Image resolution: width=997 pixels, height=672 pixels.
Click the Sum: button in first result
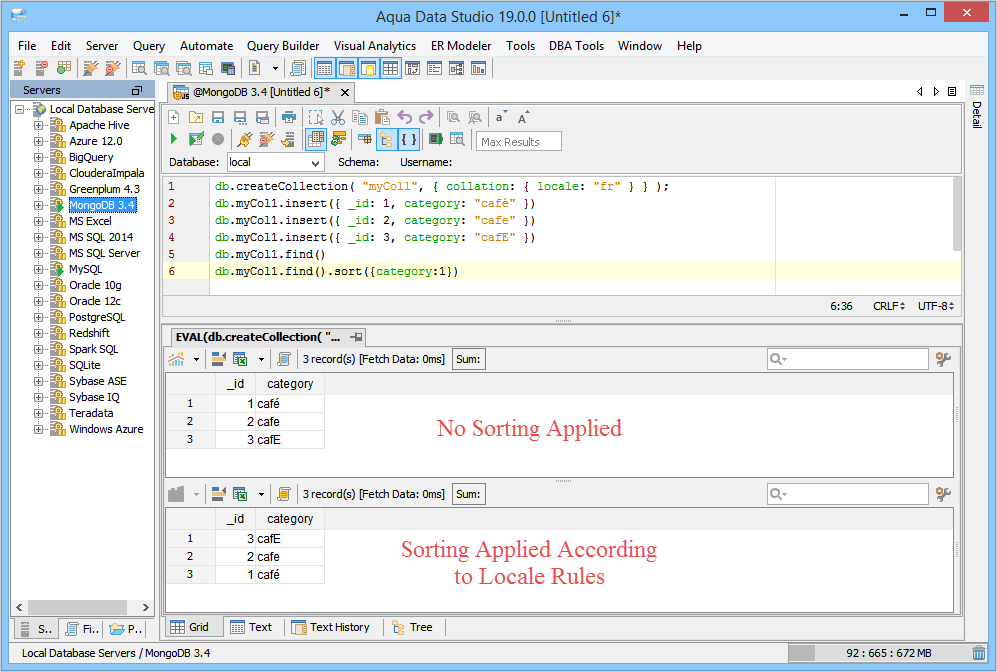coord(468,359)
